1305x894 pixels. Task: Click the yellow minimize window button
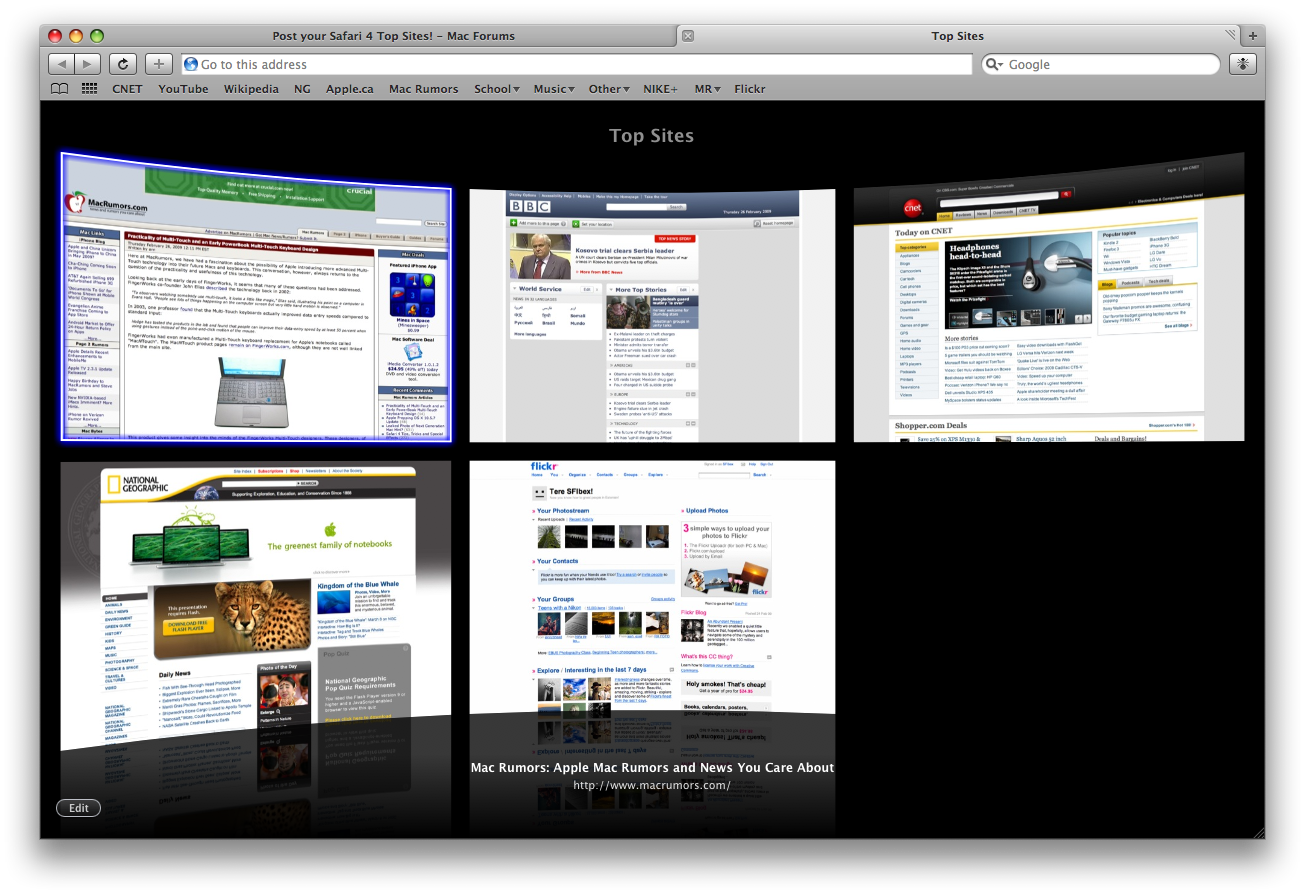tap(76, 36)
